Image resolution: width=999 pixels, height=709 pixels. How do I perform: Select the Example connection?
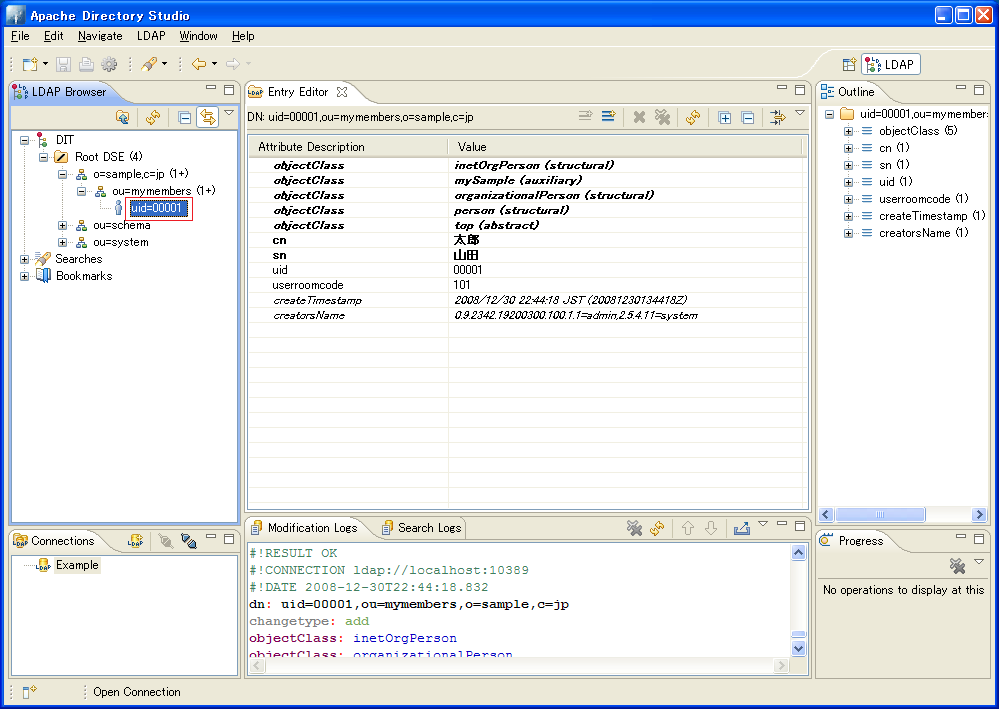pos(76,566)
